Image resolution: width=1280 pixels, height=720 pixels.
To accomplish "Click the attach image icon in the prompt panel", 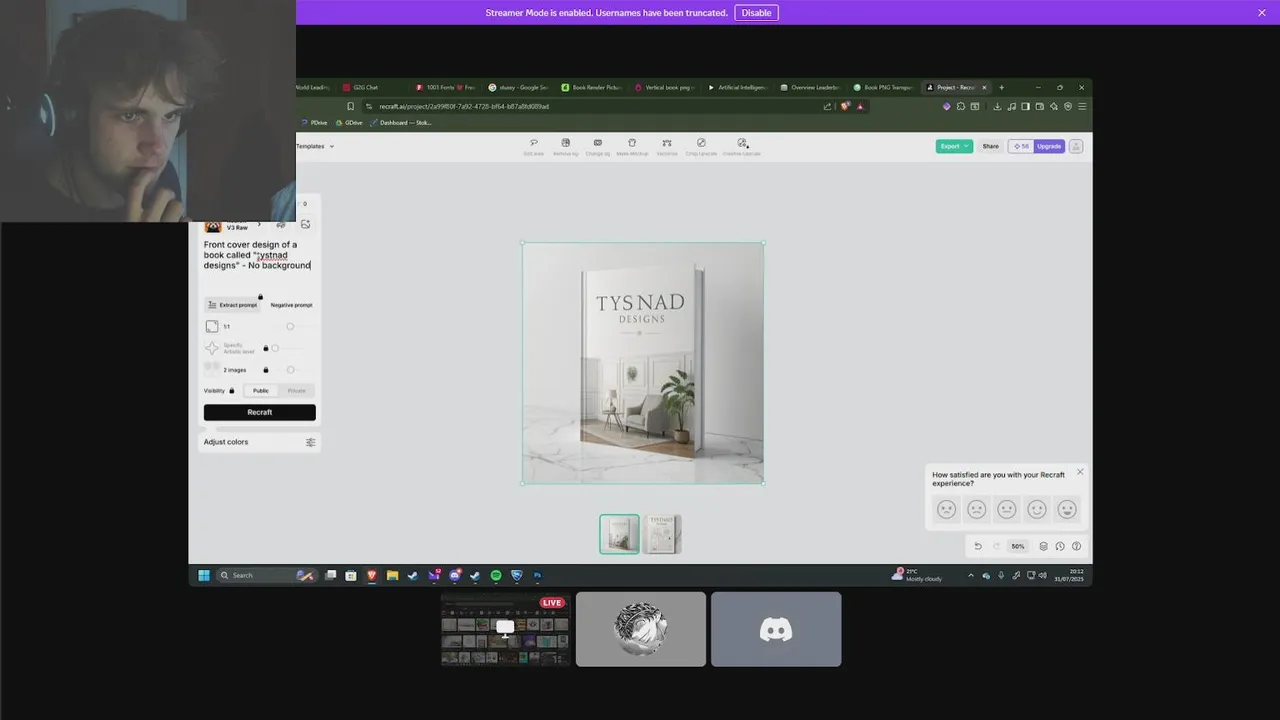I will point(306,224).
